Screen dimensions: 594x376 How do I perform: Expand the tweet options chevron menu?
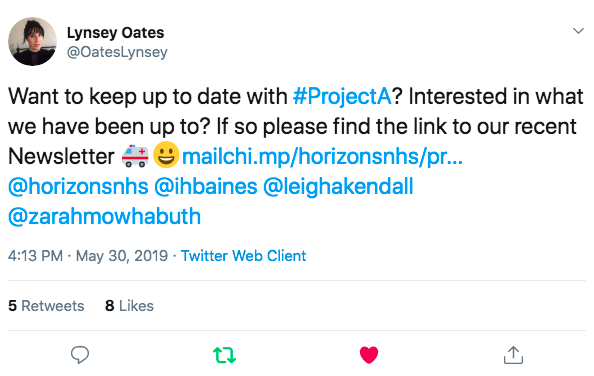[578, 31]
